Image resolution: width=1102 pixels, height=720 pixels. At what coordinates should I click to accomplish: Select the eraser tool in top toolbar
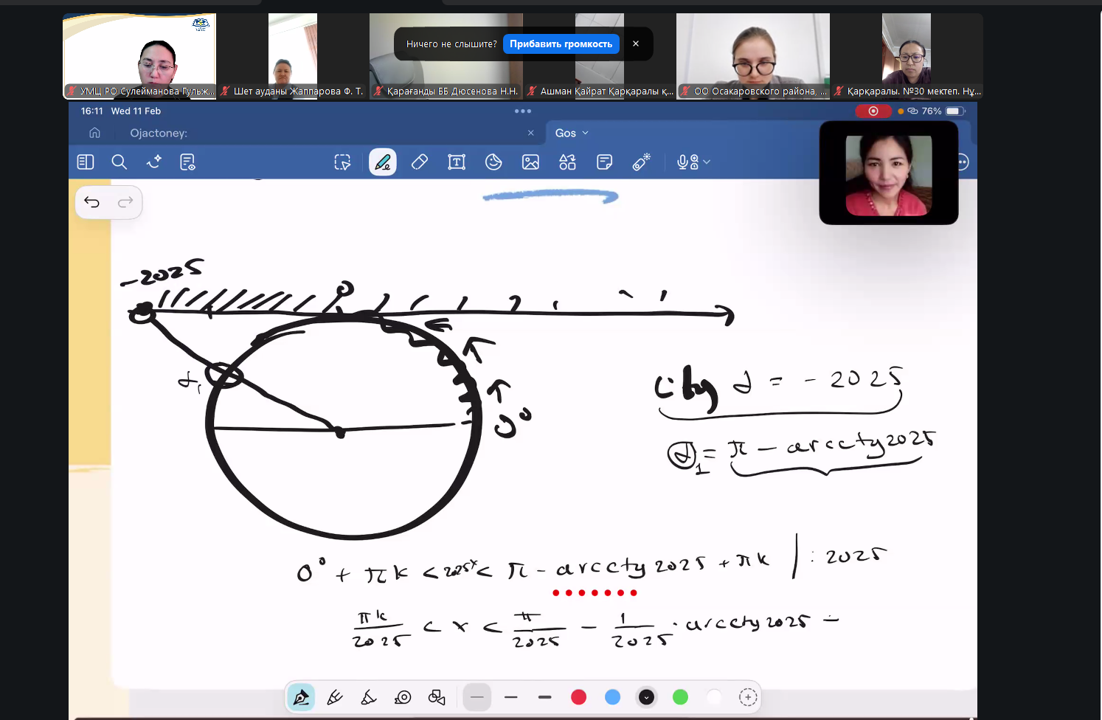point(420,162)
